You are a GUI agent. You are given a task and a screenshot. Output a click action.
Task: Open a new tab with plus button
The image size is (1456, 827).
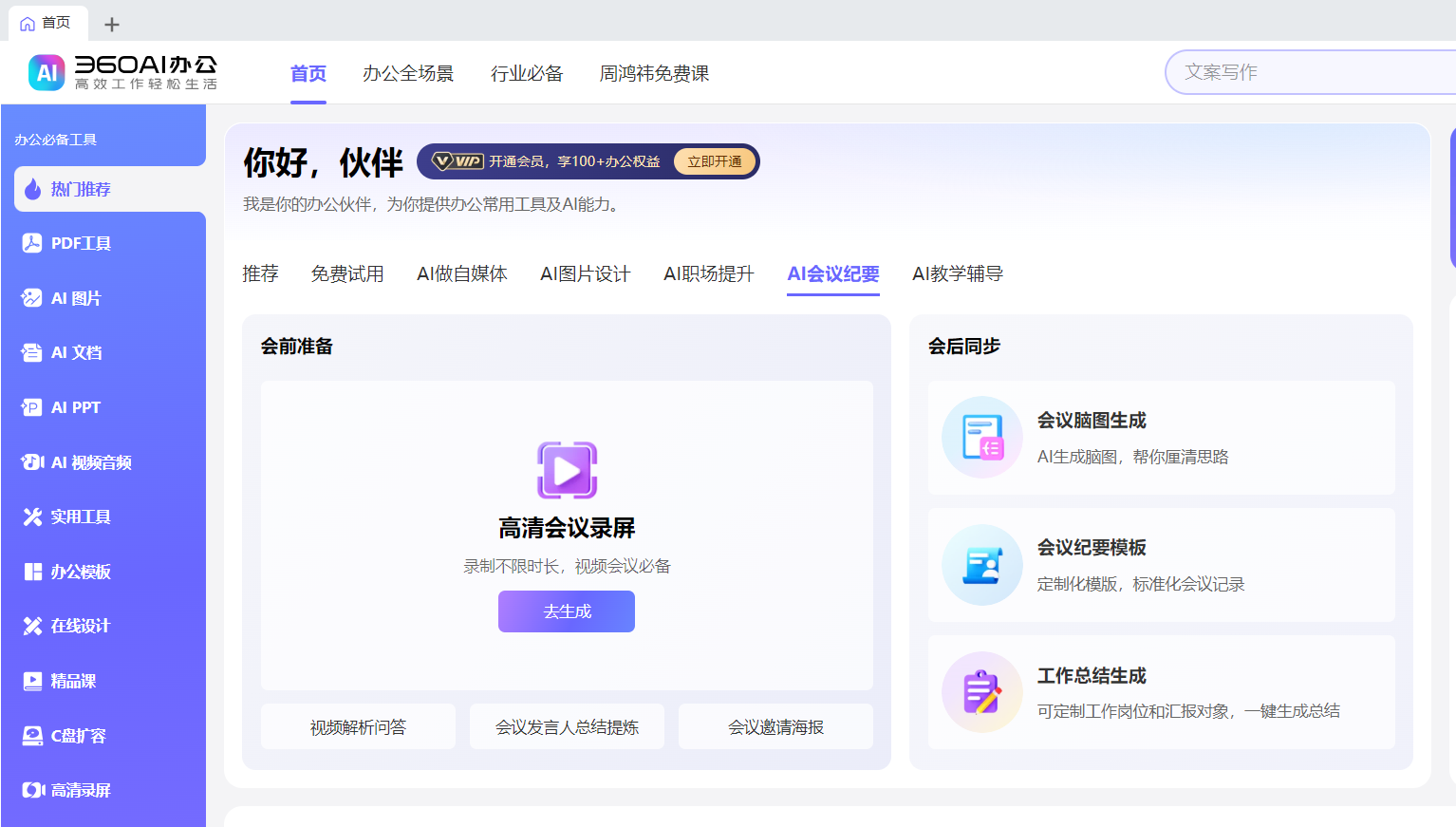[x=112, y=24]
